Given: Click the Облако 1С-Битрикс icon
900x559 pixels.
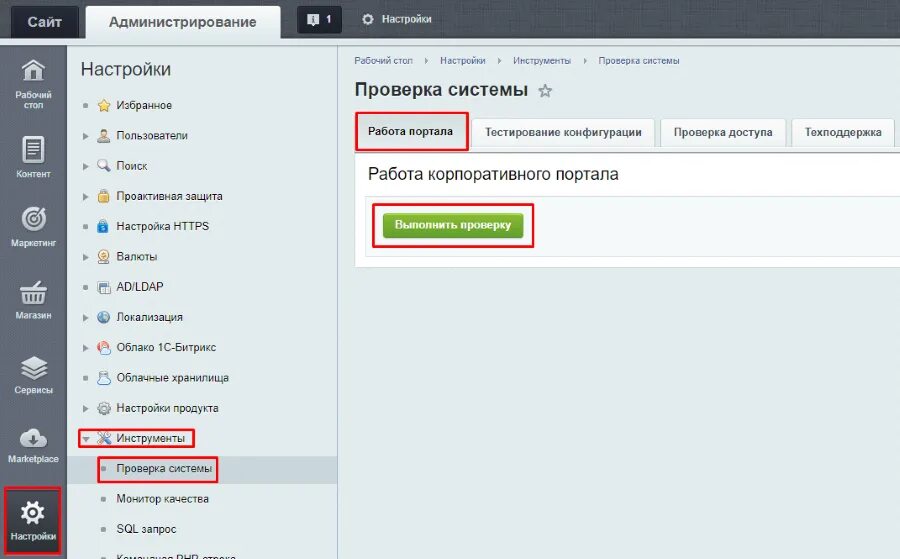Looking at the screenshot, I should [x=104, y=347].
